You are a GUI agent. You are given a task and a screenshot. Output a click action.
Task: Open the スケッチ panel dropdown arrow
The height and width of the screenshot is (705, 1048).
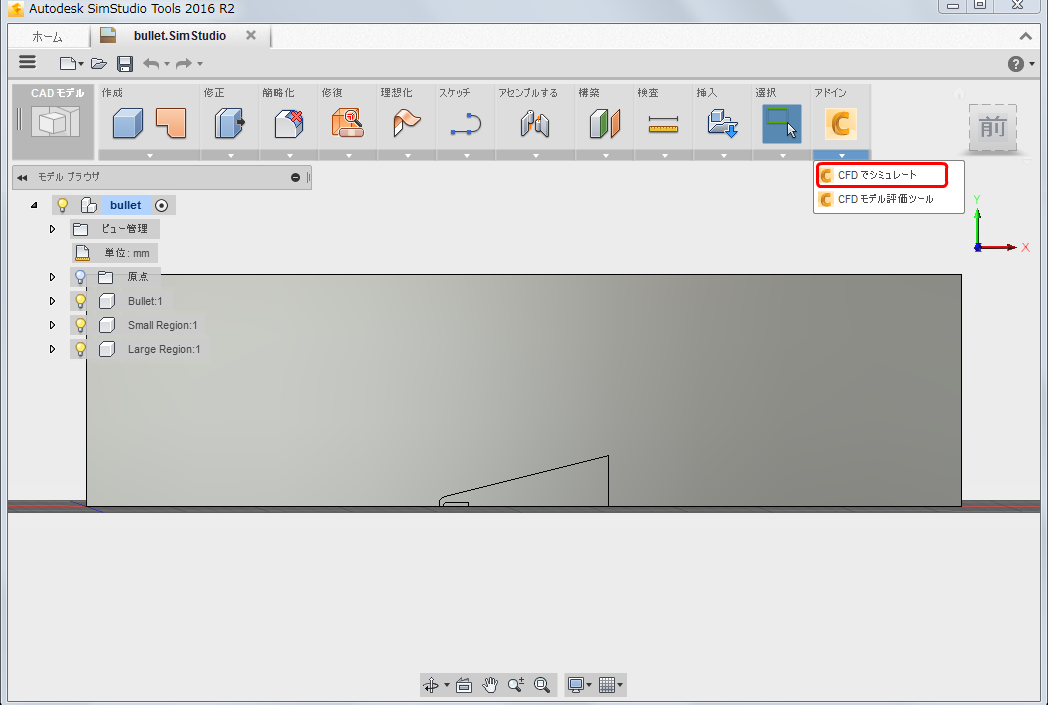(467, 155)
